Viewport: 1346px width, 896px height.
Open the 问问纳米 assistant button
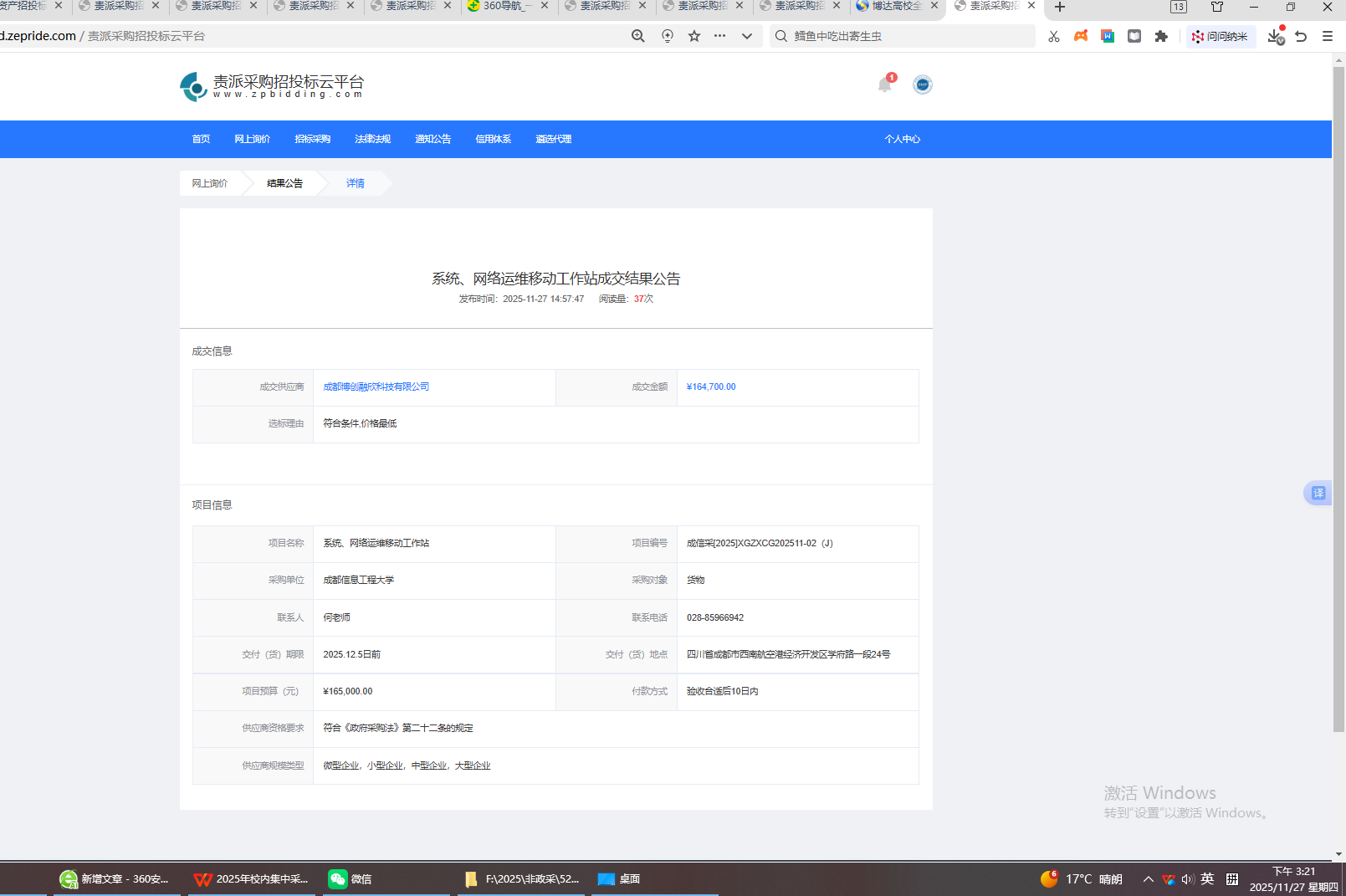1221,36
